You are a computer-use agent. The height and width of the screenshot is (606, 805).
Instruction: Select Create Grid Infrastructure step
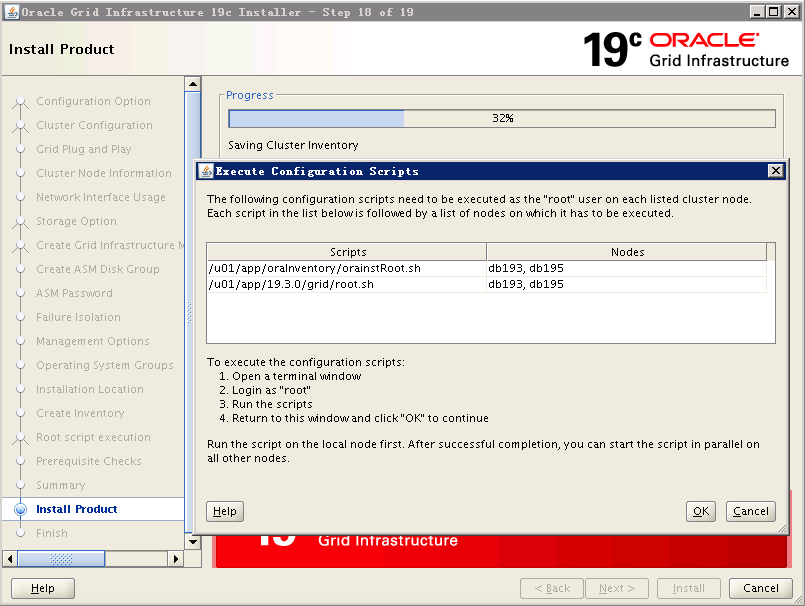click(110, 245)
